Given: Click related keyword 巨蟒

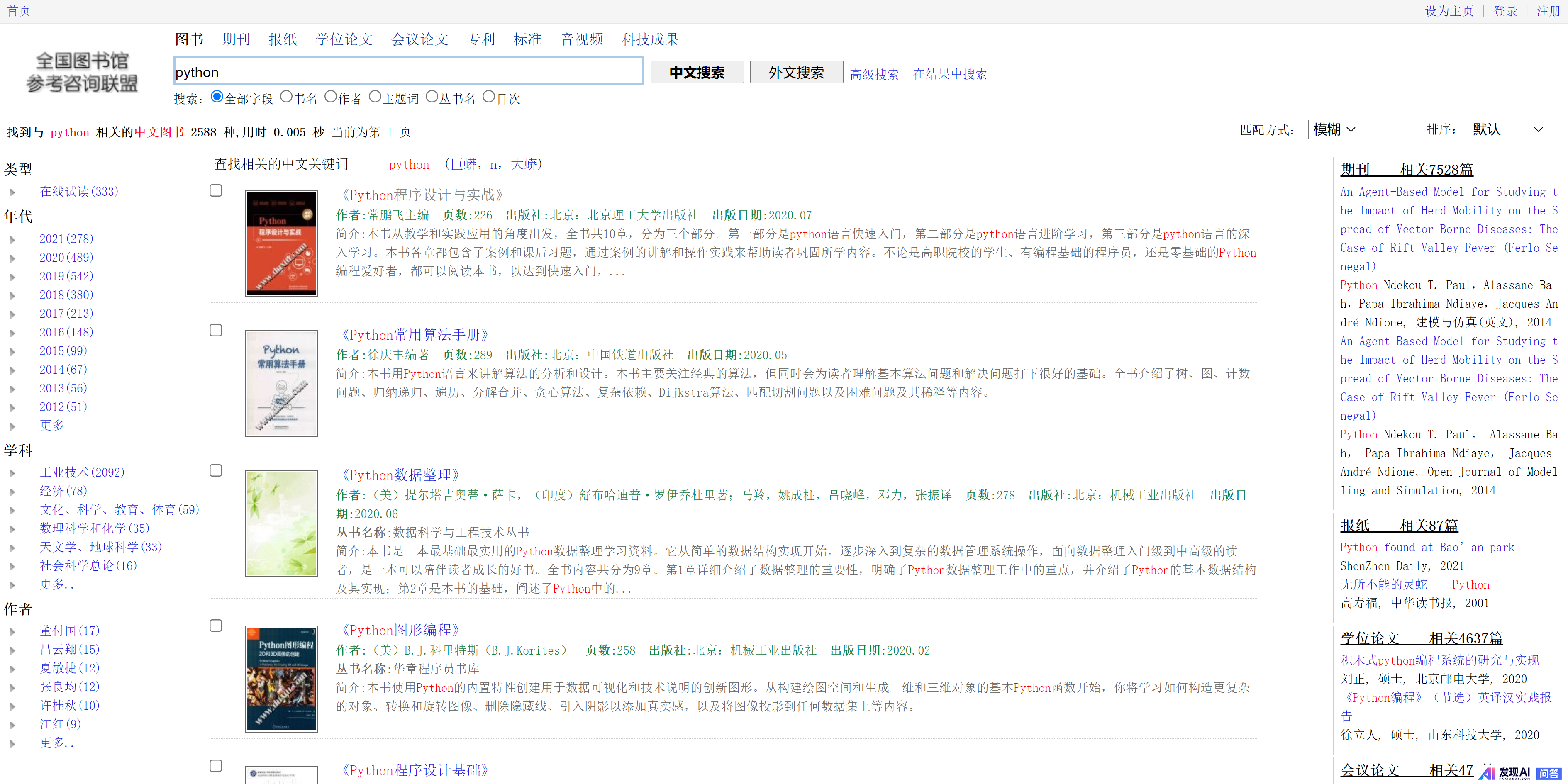Looking at the screenshot, I should [x=463, y=164].
